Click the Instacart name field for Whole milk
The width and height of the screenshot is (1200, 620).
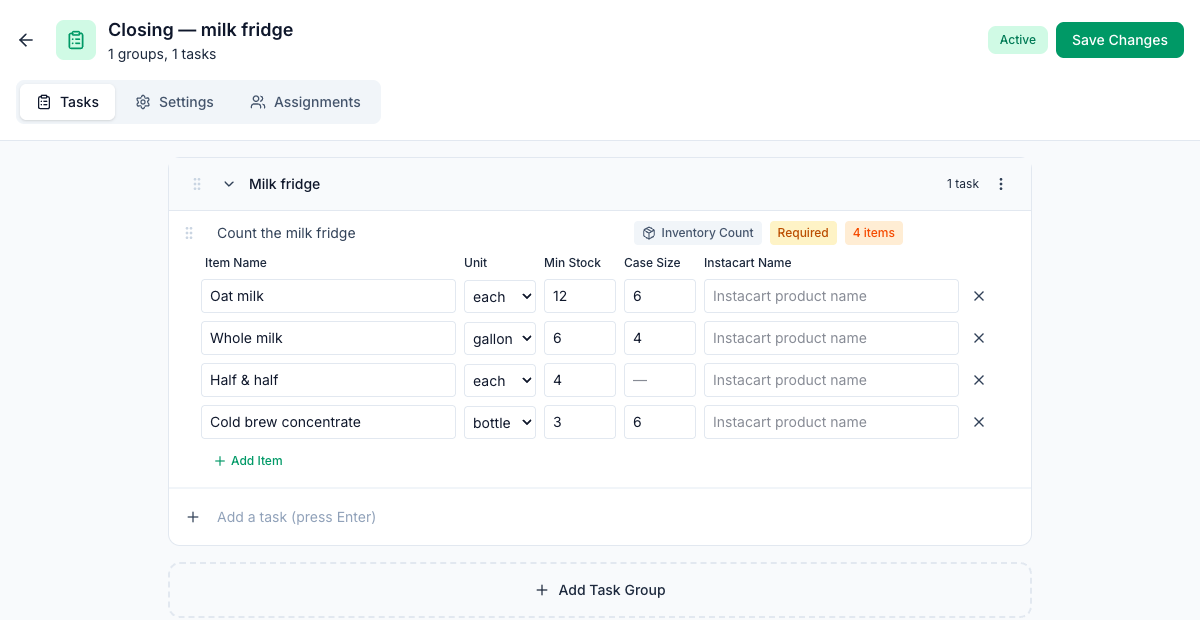coord(831,338)
